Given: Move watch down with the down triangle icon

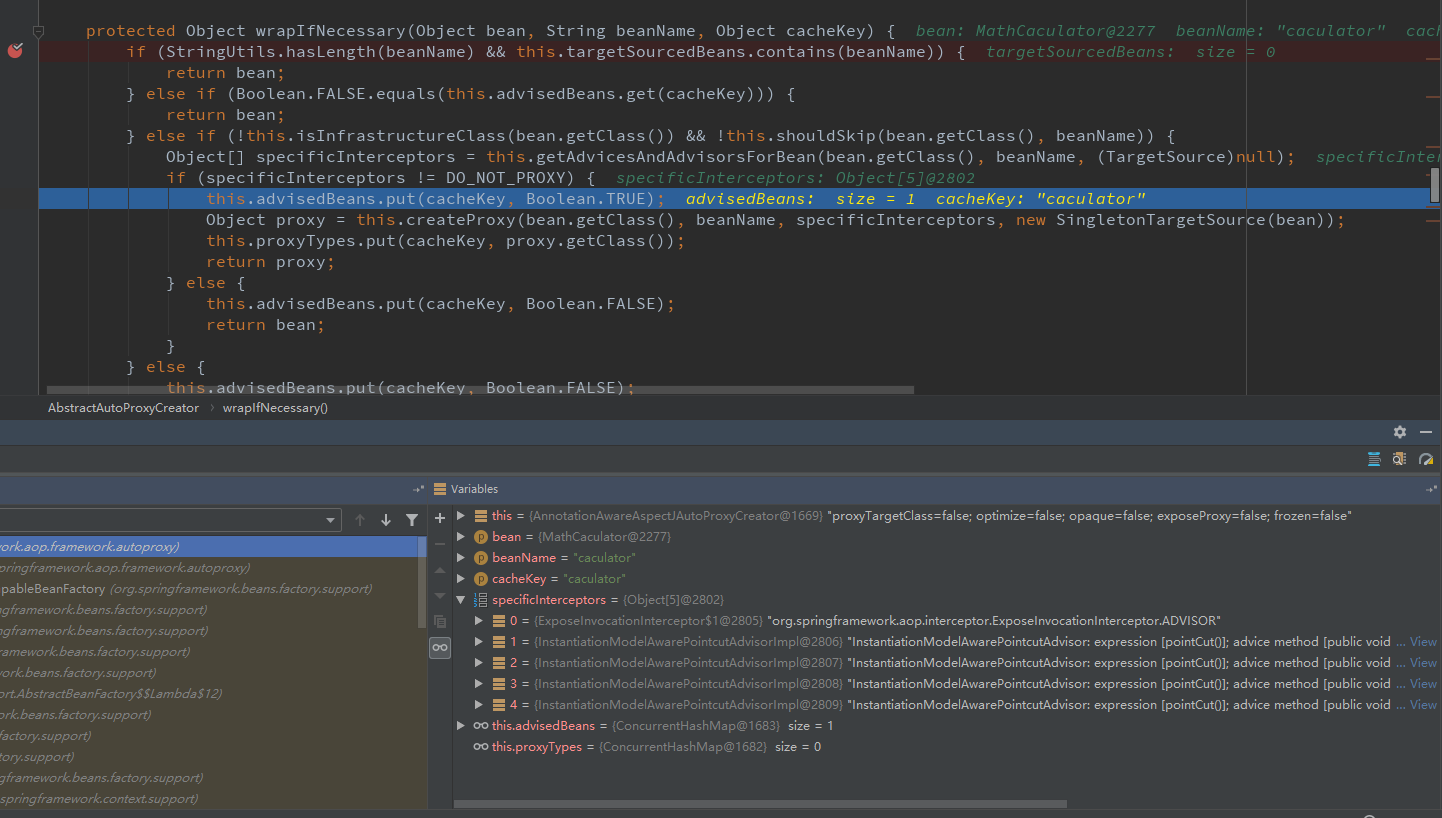Looking at the screenshot, I should (x=439, y=596).
